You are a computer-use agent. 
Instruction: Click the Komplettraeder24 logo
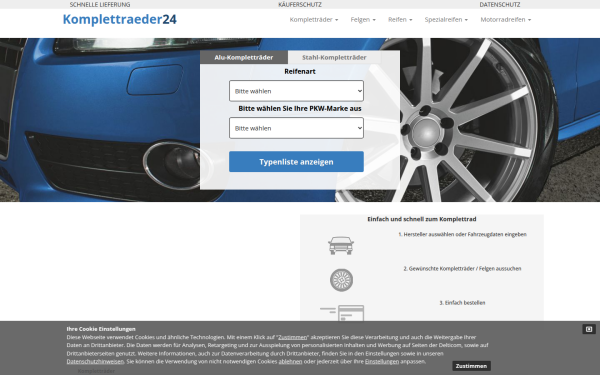tap(119, 19)
